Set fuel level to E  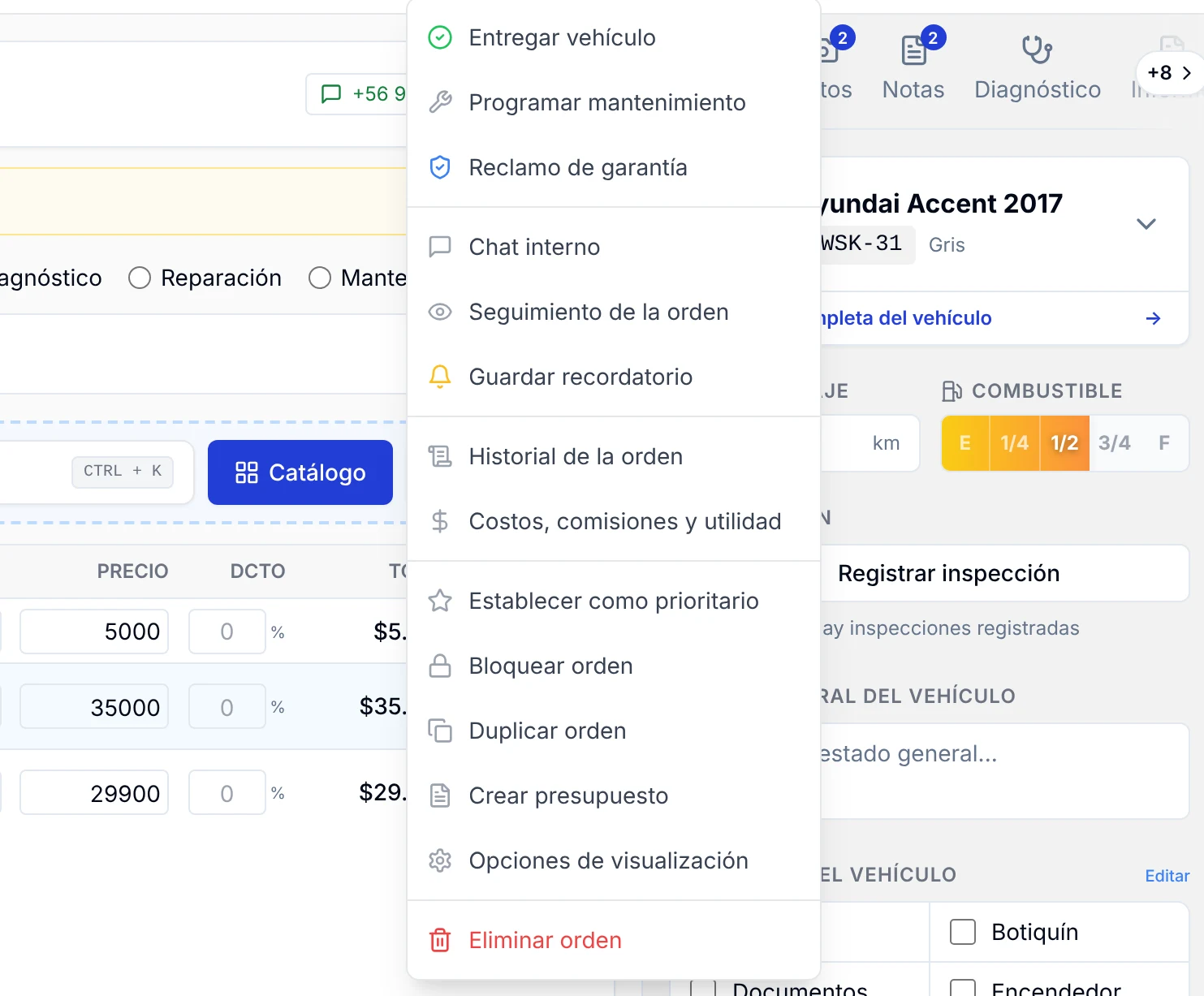pyautogui.click(x=965, y=443)
